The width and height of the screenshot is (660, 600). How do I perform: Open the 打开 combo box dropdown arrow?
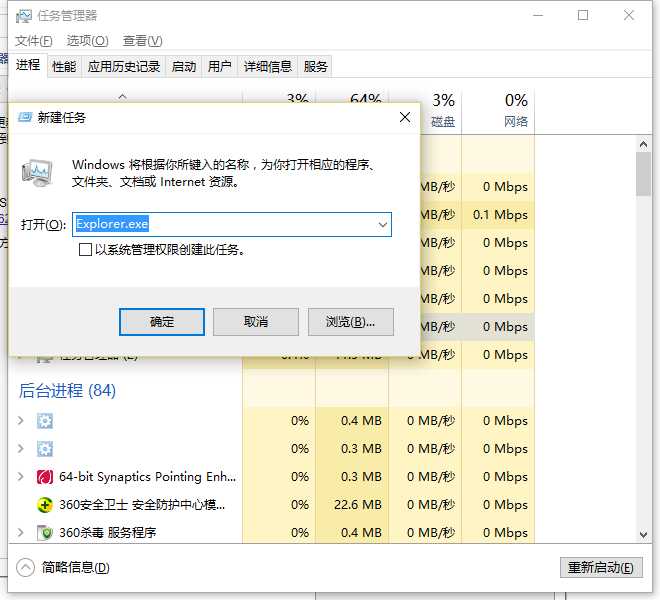[383, 224]
